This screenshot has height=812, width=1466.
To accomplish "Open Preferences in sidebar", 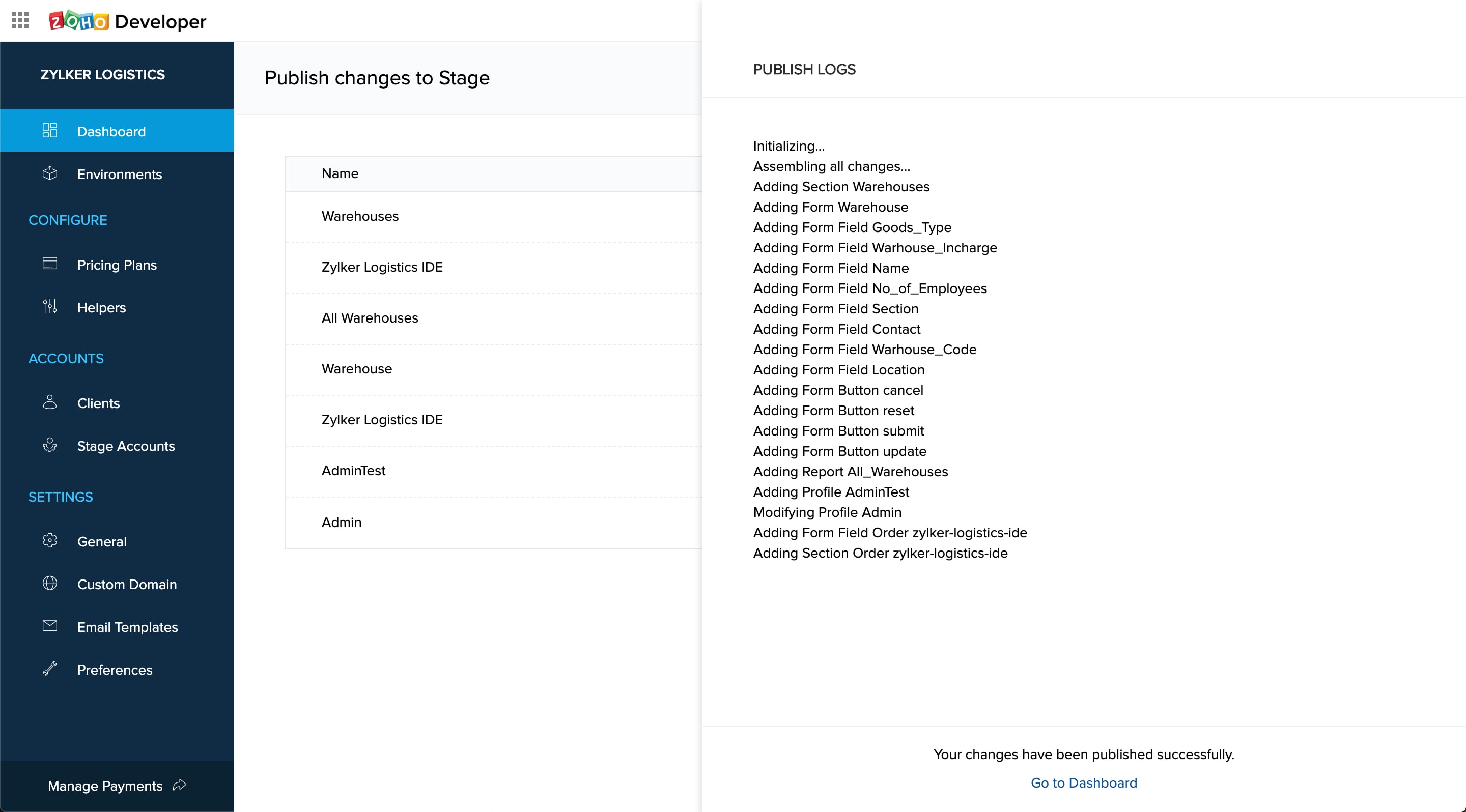I will point(117,669).
